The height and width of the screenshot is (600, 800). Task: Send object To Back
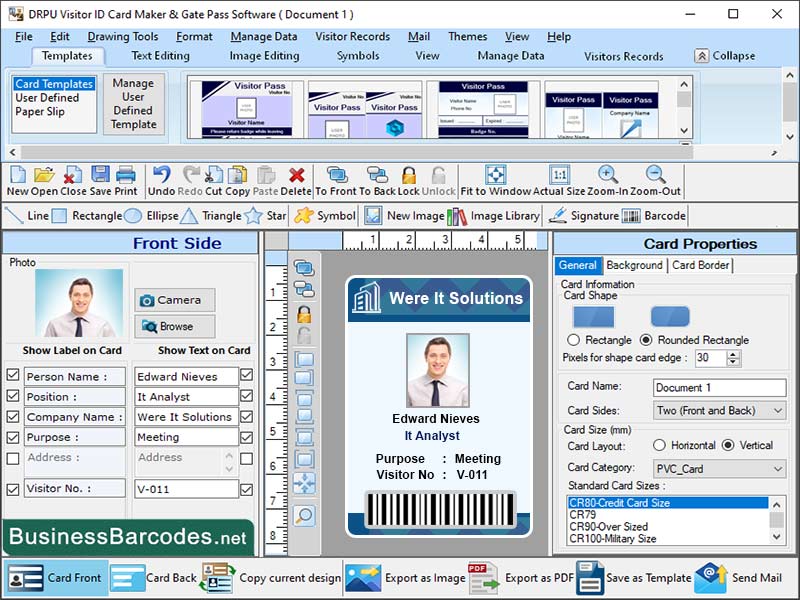coord(378,175)
